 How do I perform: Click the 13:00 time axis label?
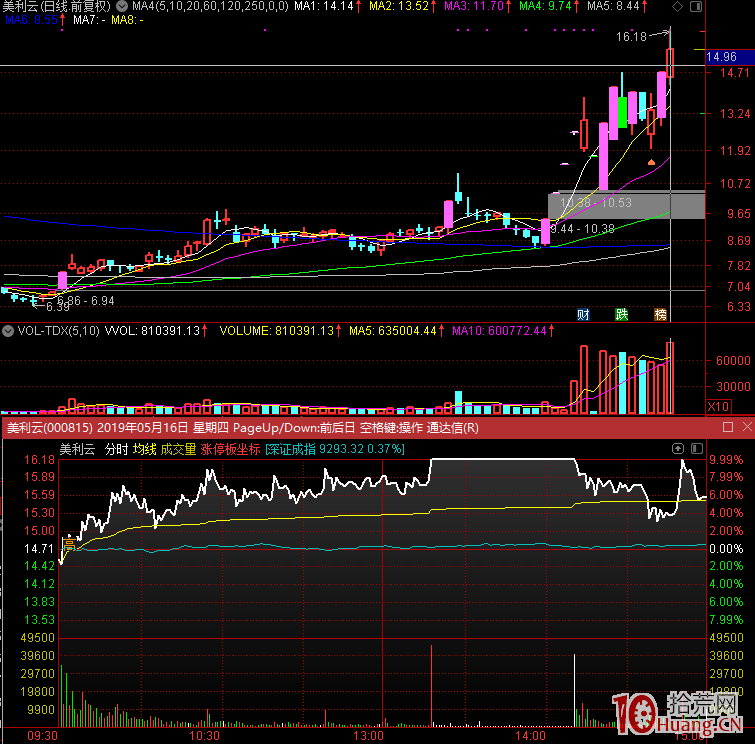pyautogui.click(x=368, y=736)
